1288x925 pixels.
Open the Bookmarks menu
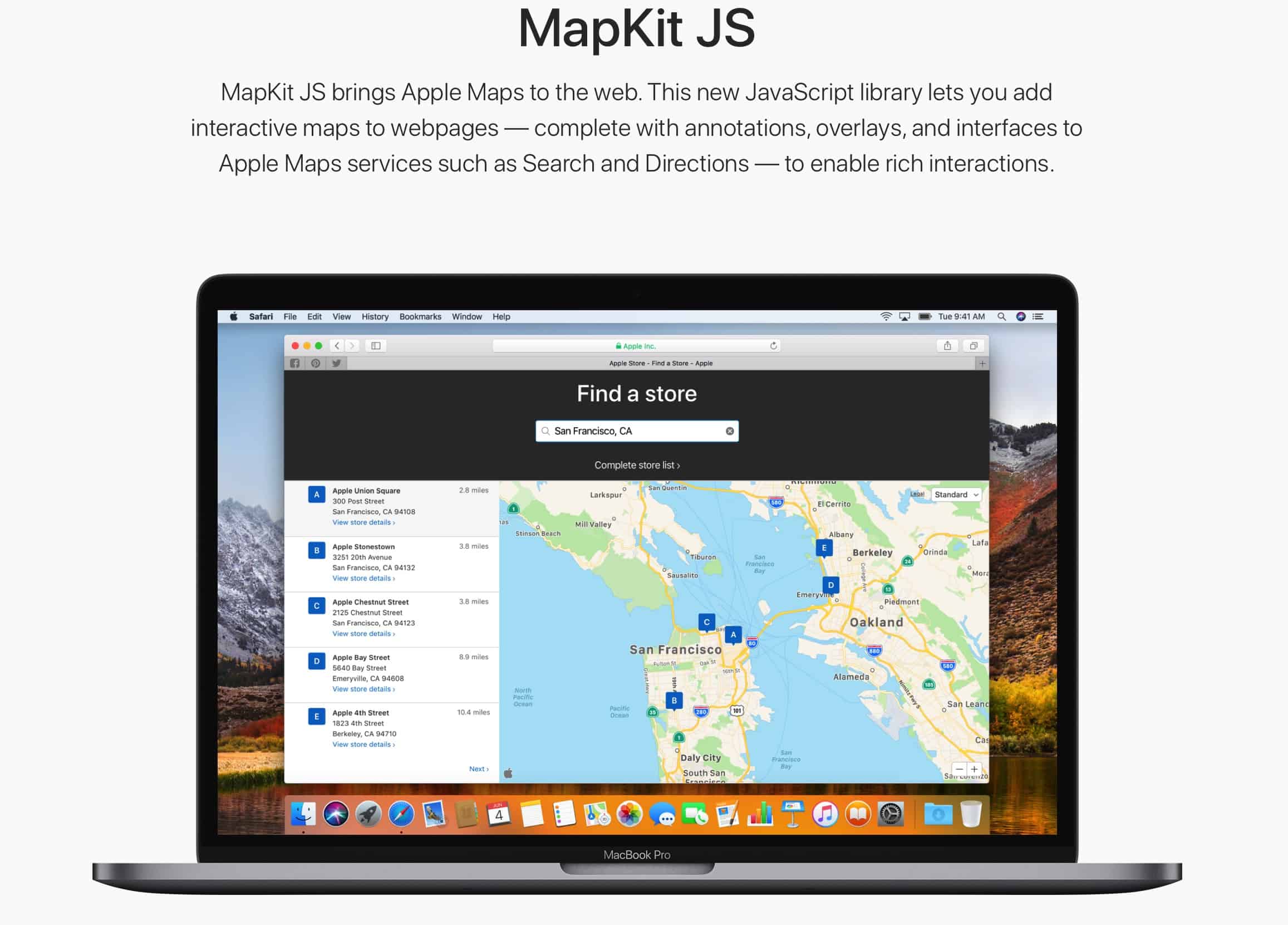point(420,316)
